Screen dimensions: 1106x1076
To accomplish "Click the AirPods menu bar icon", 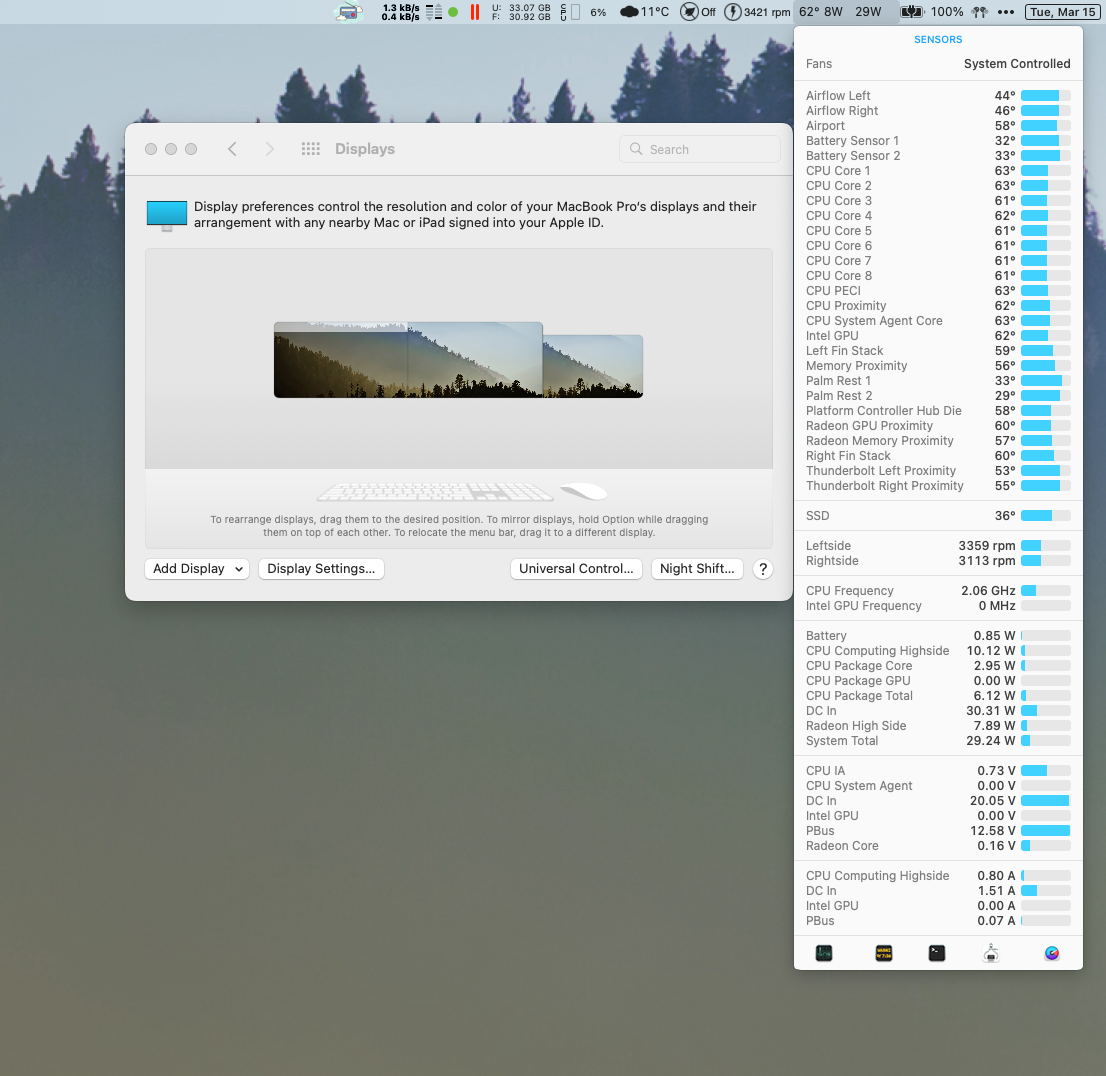I will point(980,12).
